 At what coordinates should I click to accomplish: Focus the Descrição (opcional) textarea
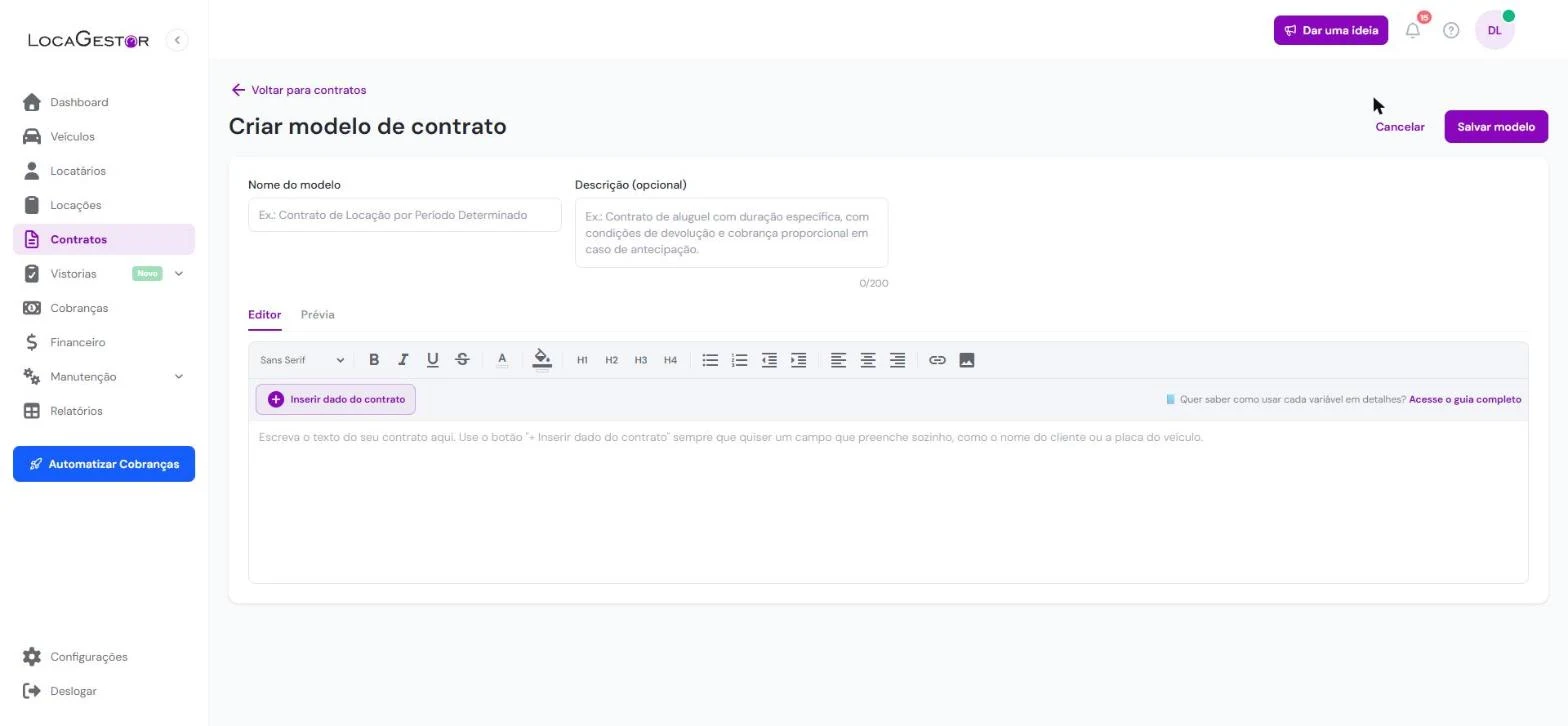pyautogui.click(x=731, y=233)
